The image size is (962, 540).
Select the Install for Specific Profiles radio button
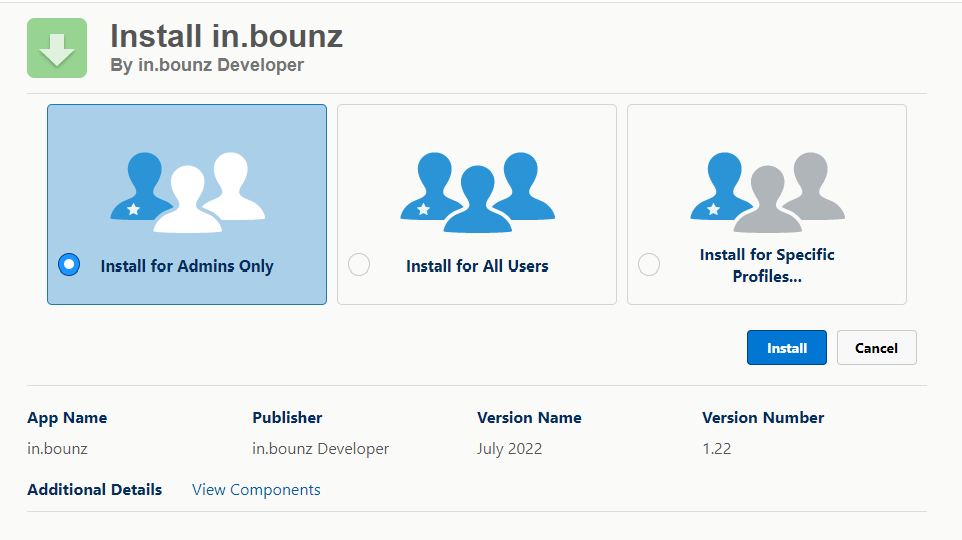[x=649, y=264]
